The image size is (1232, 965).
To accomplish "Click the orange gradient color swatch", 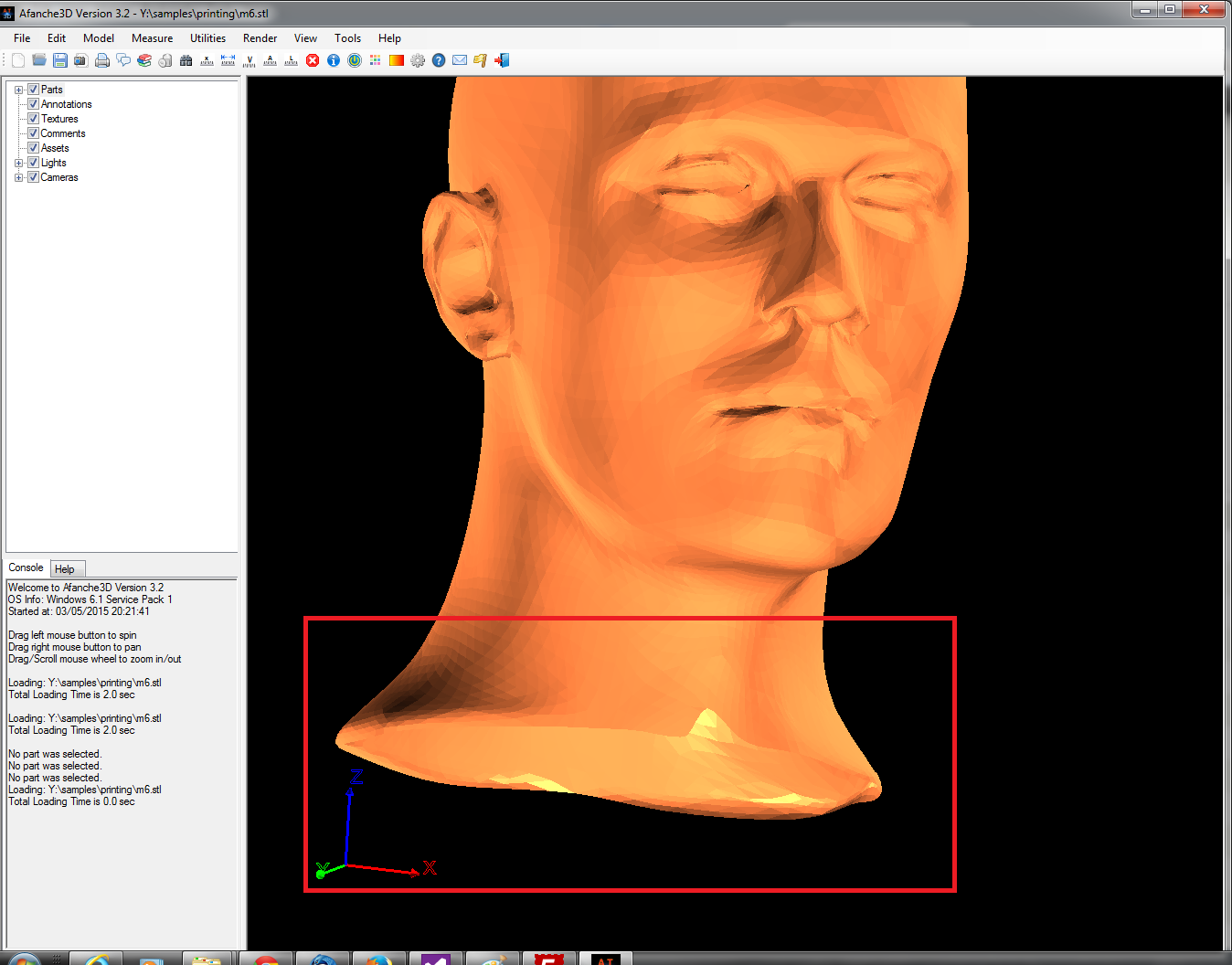I will [x=397, y=60].
